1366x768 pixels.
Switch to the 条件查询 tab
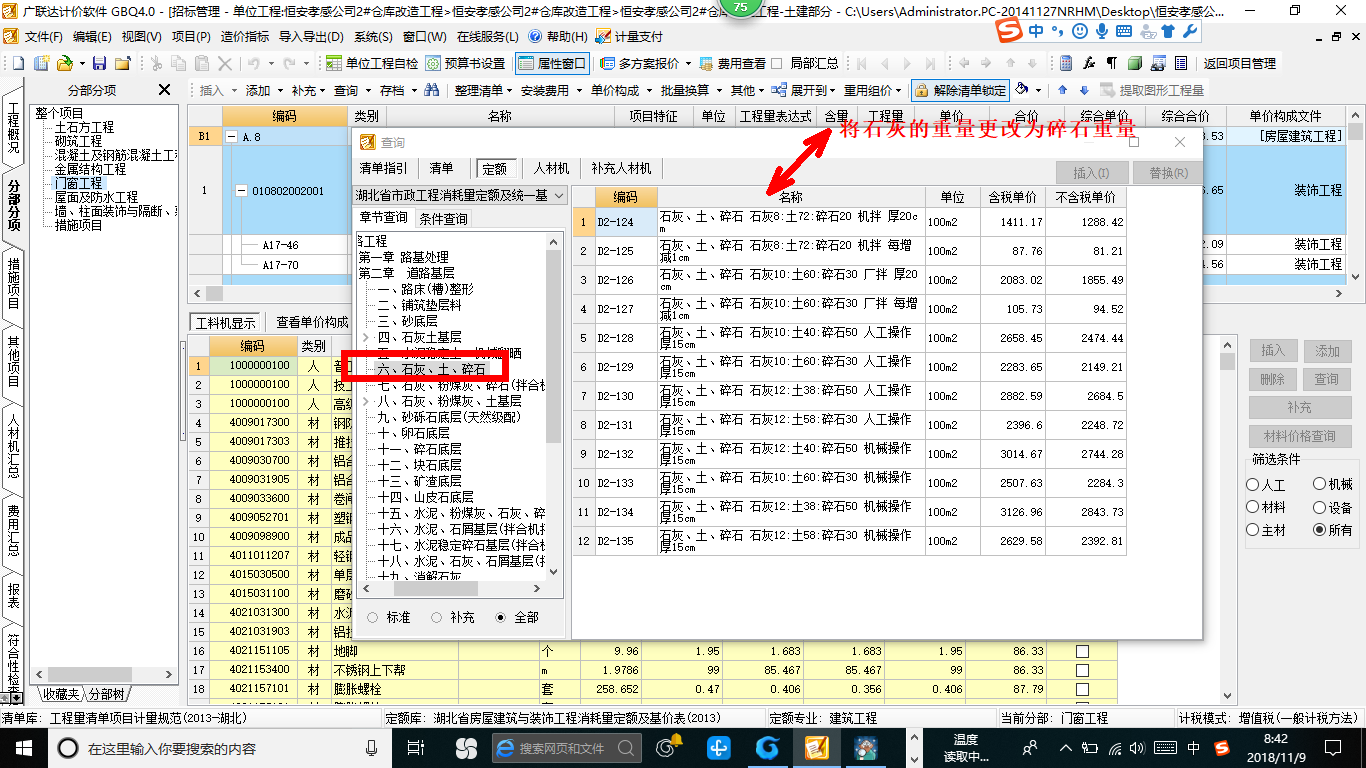[x=443, y=218]
